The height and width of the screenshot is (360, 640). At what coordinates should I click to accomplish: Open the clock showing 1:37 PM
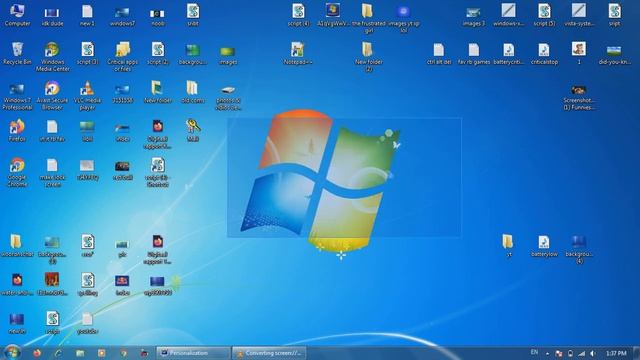616,353
